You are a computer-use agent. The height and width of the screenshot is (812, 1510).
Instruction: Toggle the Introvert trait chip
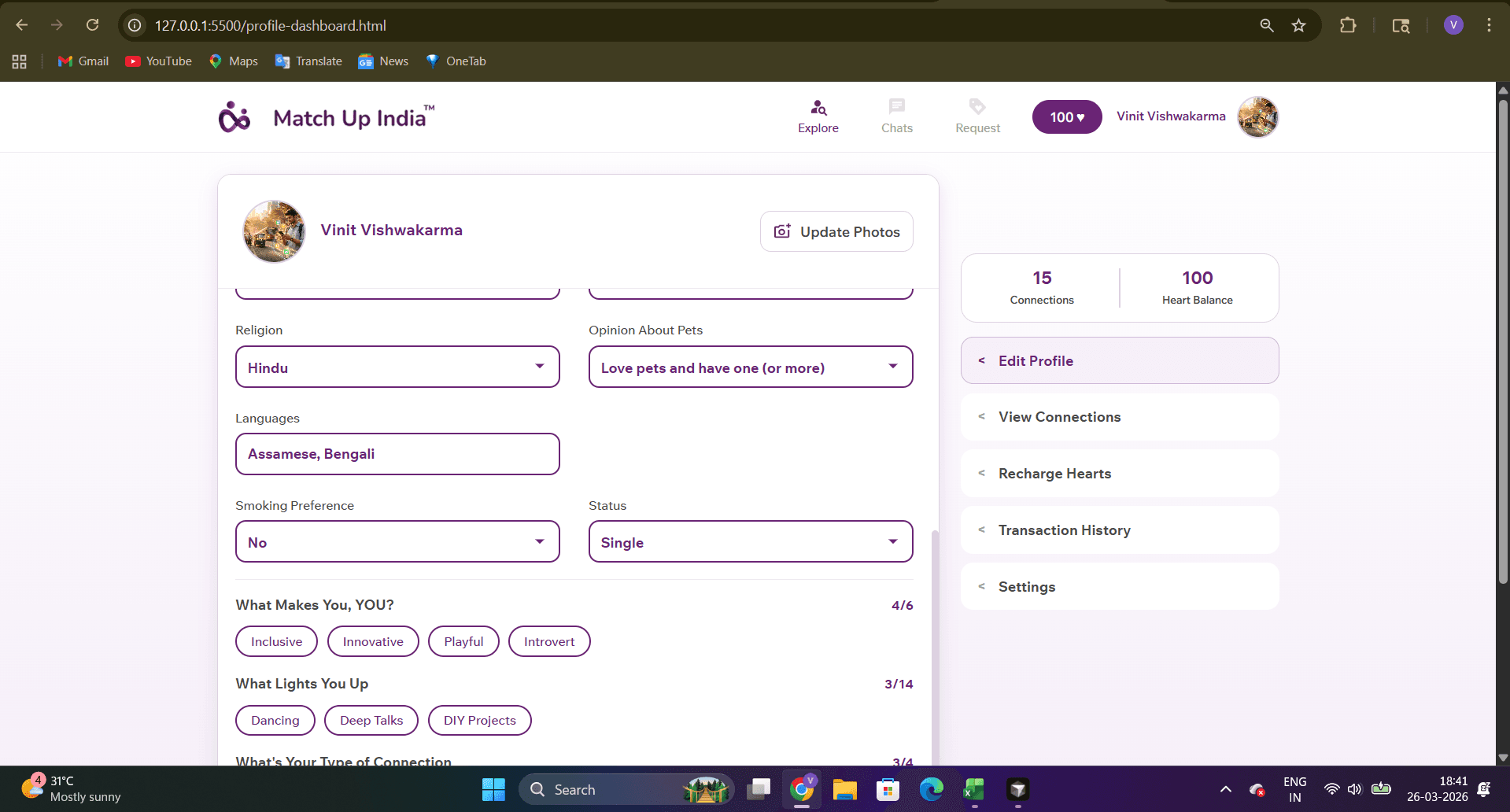click(x=549, y=641)
